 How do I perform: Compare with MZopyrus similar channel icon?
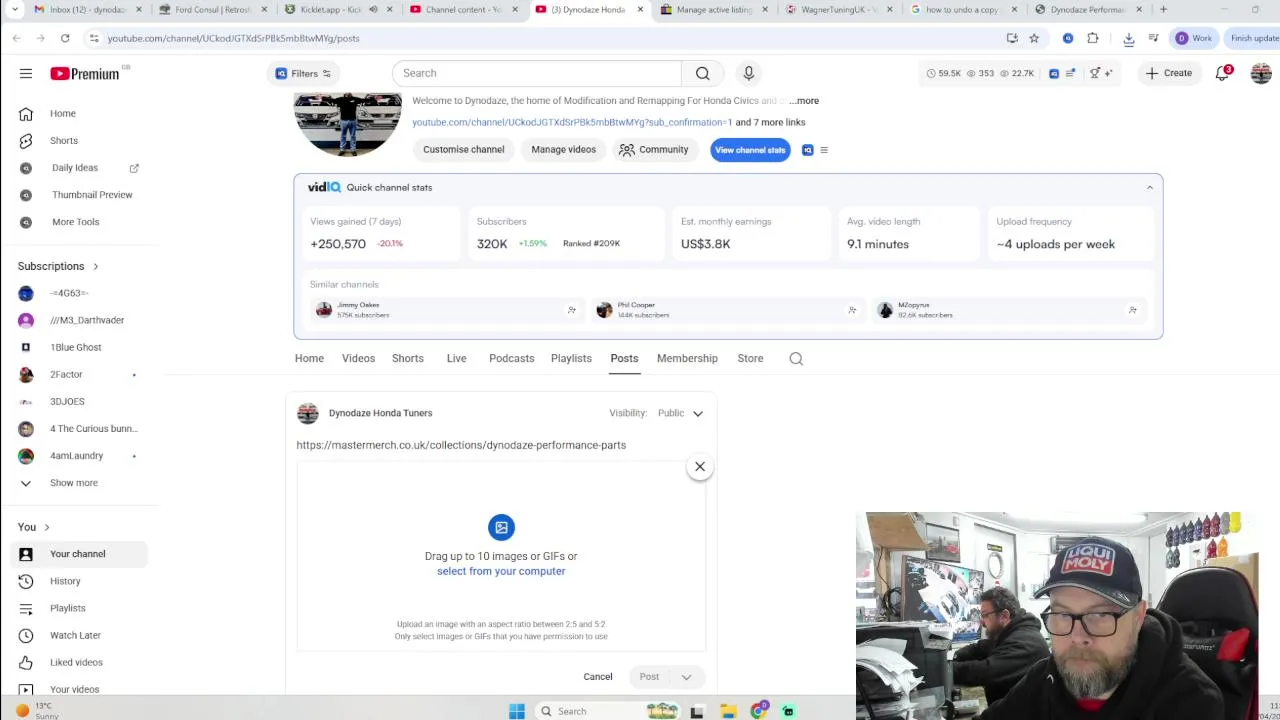pos(1132,310)
